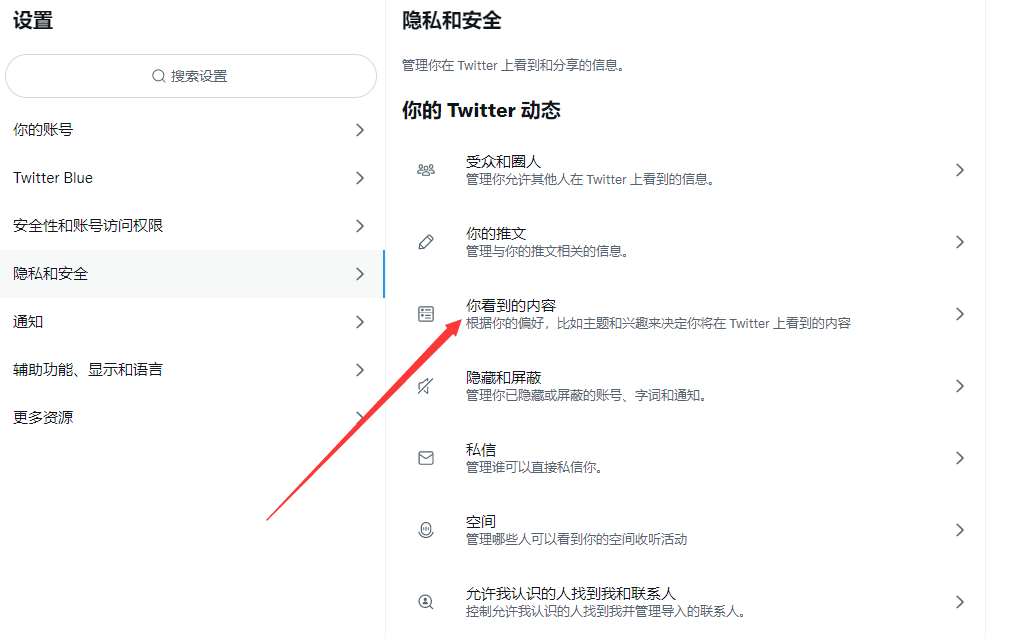
Task: Click description 管理哪些人可以看到你的空间收听活动
Action: [x=576, y=539]
